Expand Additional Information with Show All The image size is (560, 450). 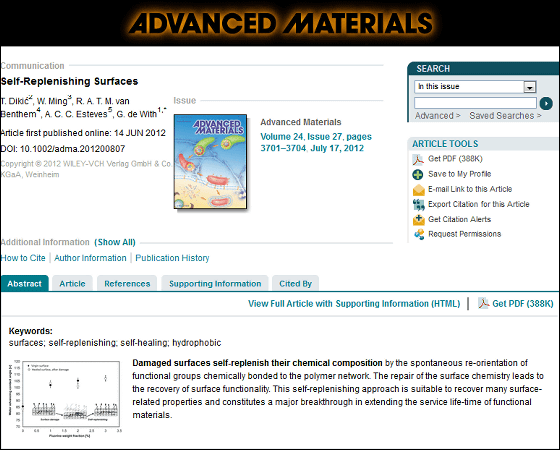tap(115, 242)
